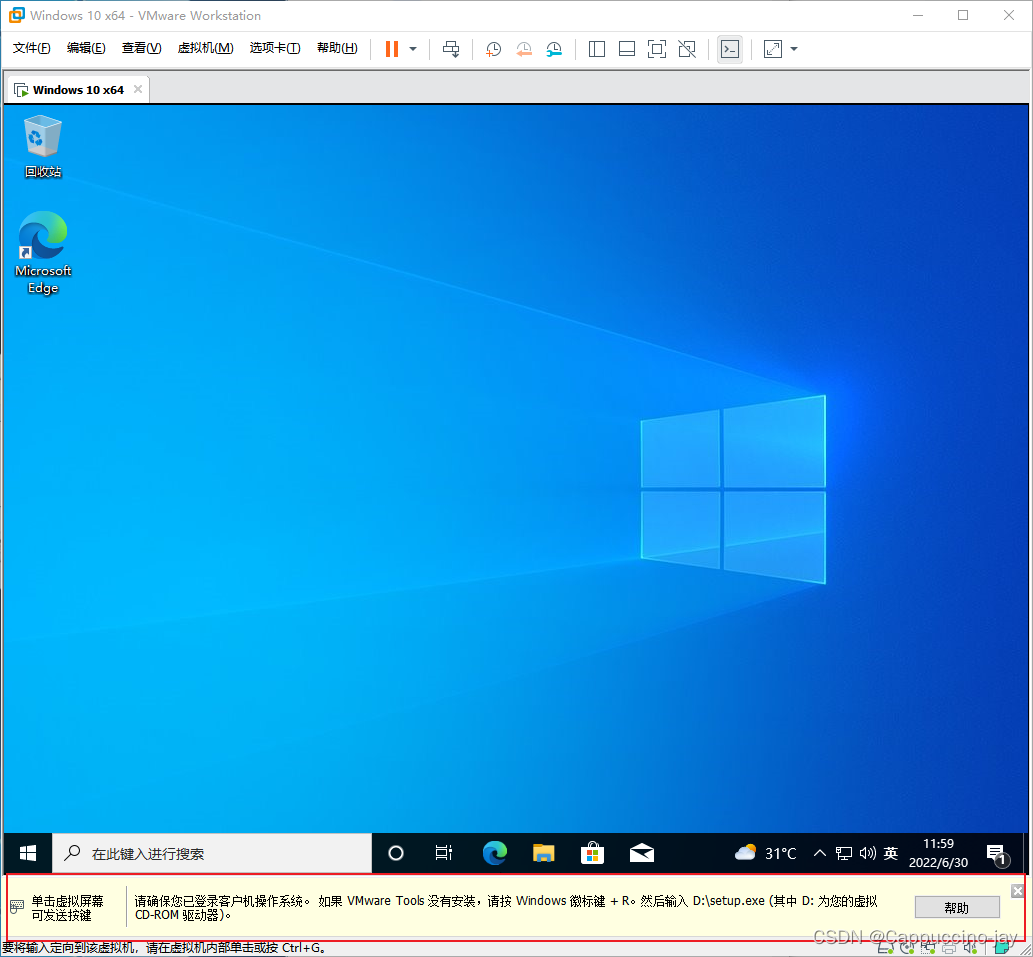Select the Windows 10 x64 tab
Screen dimensions: 1033x957
(78, 90)
